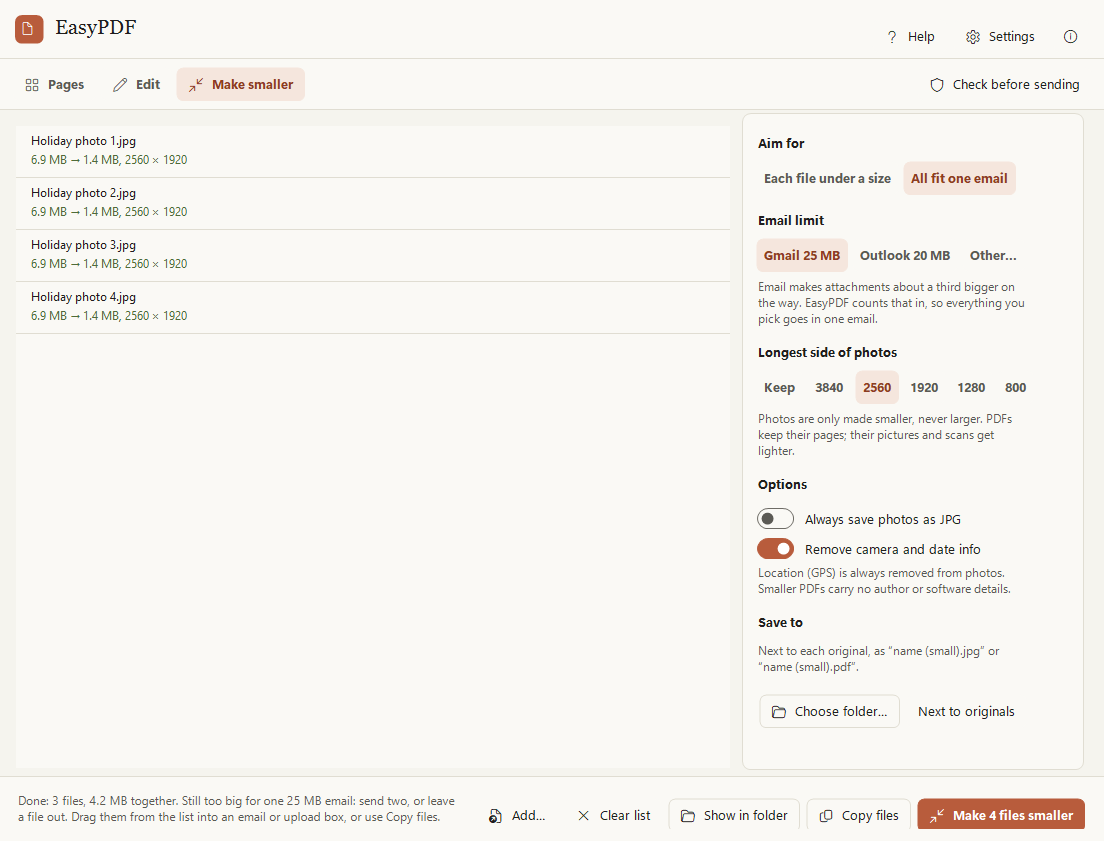Image resolution: width=1104 pixels, height=841 pixels.
Task: Choose Outlook 20 MB email limit
Action: tap(904, 256)
